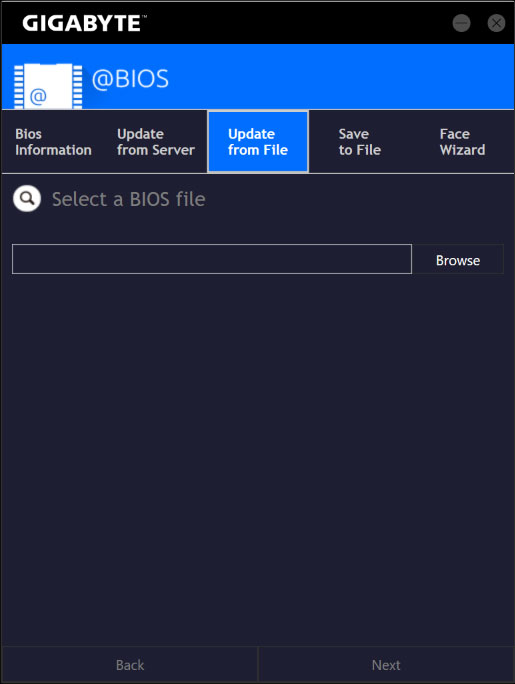515x684 pixels.
Task: Click the blue @BIOS header banner
Action: [x=258, y=77]
